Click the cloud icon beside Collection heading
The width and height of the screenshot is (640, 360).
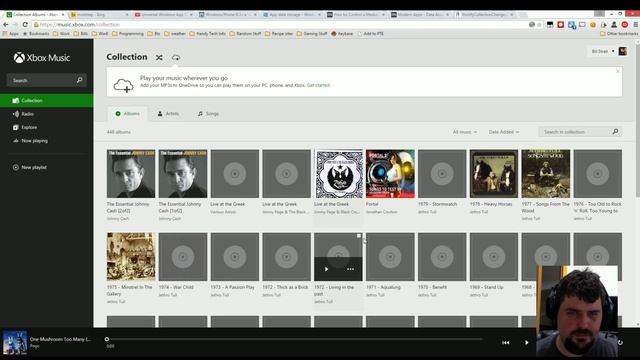(x=176, y=58)
